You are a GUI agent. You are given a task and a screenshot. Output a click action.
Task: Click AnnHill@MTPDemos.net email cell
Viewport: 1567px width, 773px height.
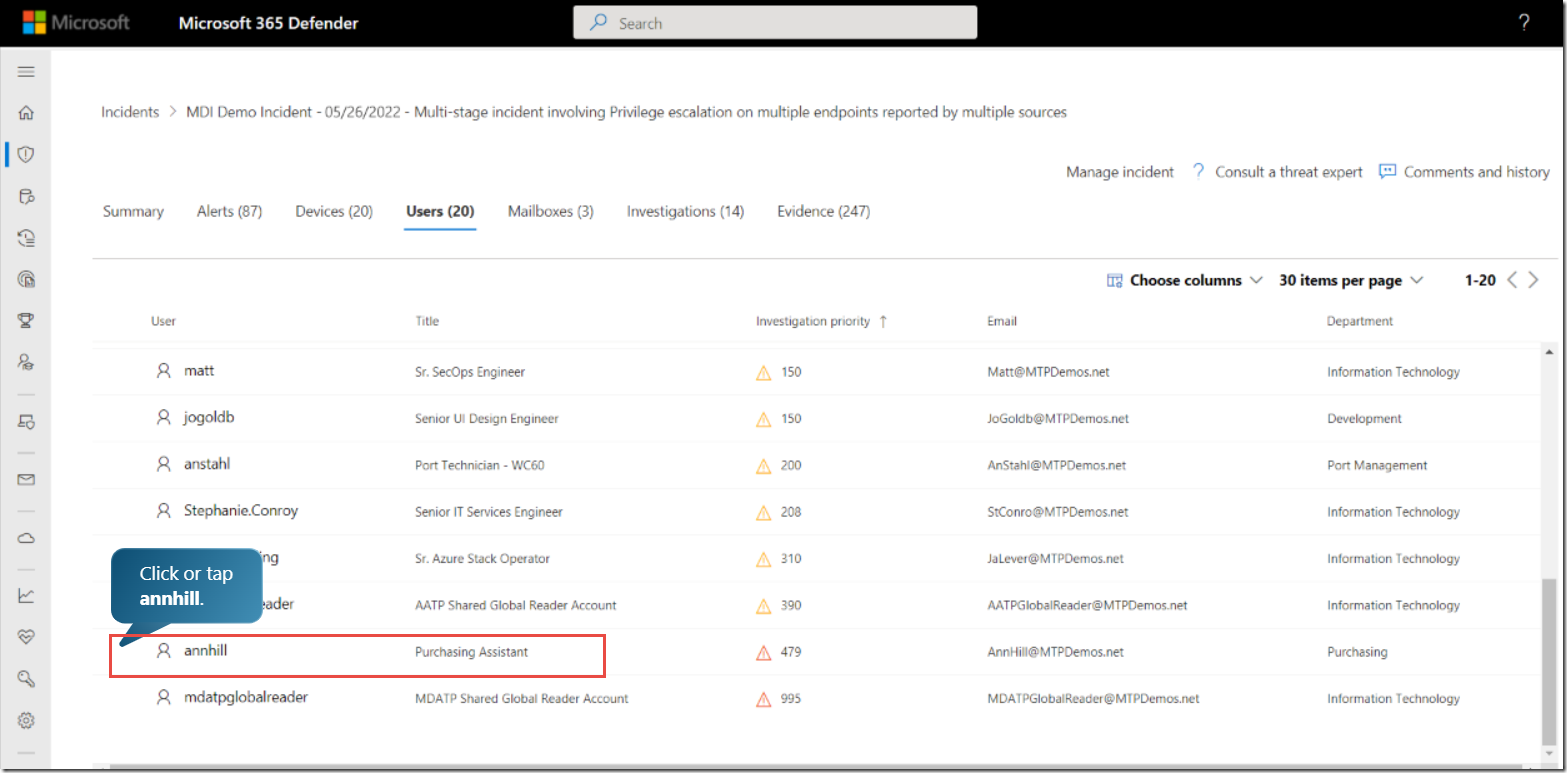coord(1055,652)
